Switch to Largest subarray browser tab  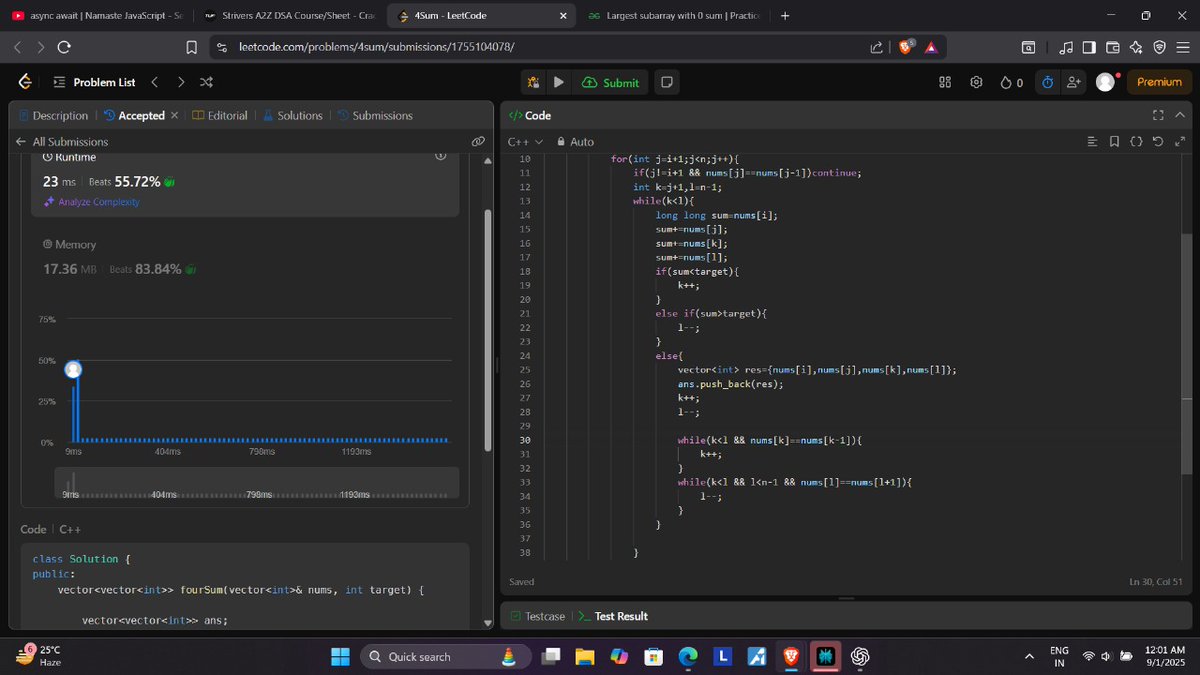(x=675, y=15)
